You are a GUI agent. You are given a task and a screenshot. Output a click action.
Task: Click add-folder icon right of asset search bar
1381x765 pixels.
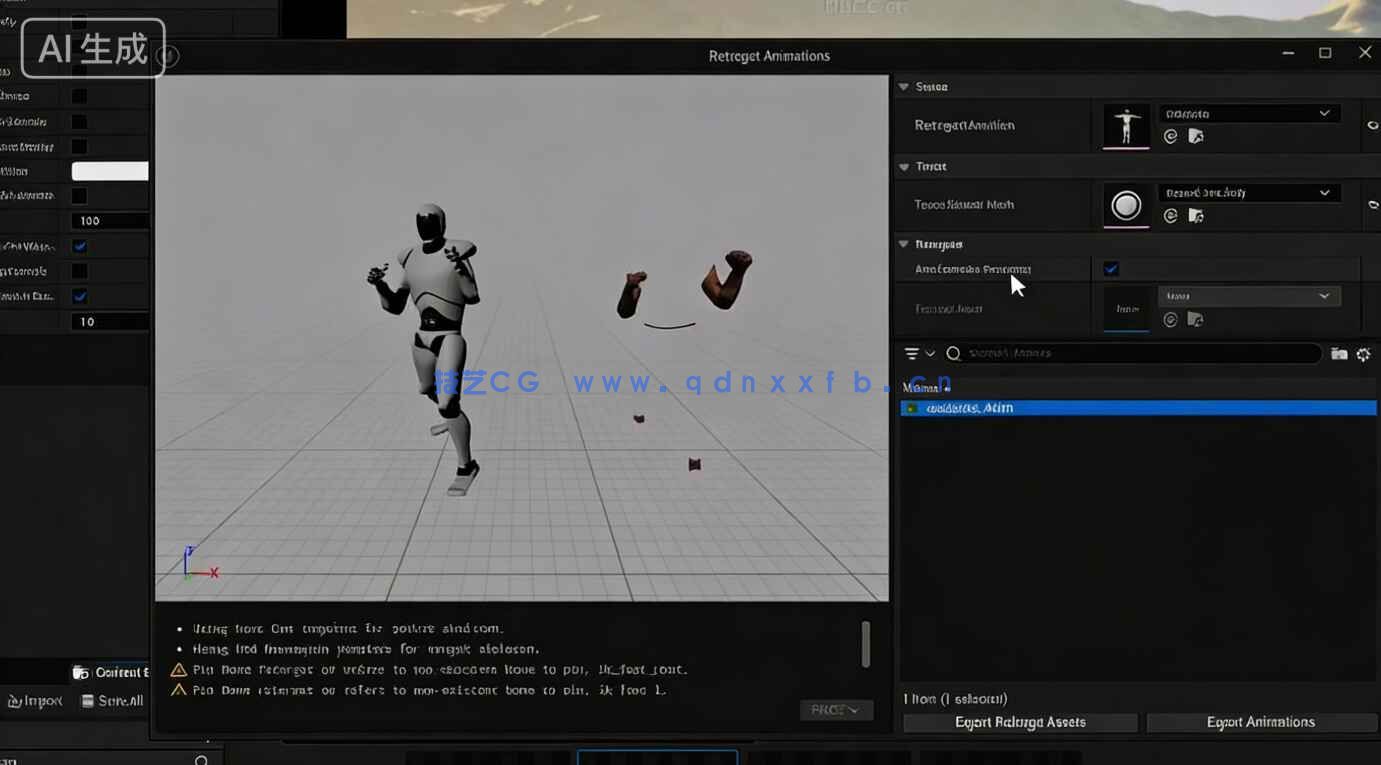[x=1339, y=354]
